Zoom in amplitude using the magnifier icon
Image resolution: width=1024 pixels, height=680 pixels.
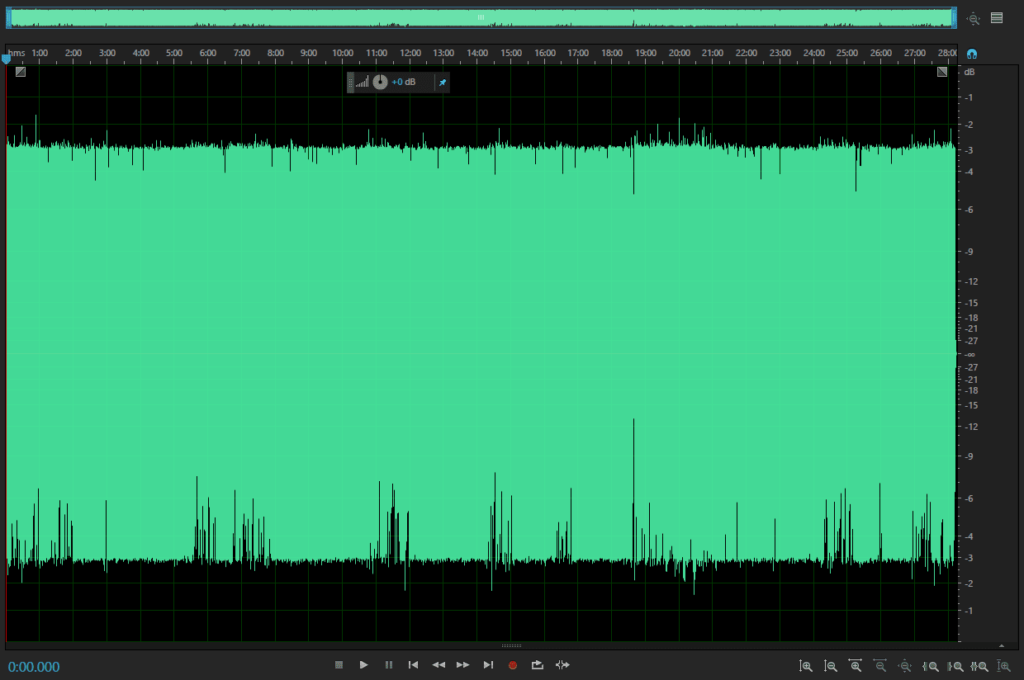(806, 666)
